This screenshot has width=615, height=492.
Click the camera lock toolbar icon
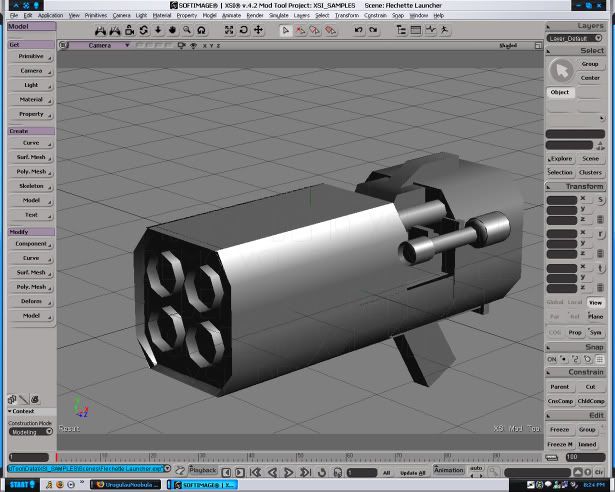tap(129, 30)
